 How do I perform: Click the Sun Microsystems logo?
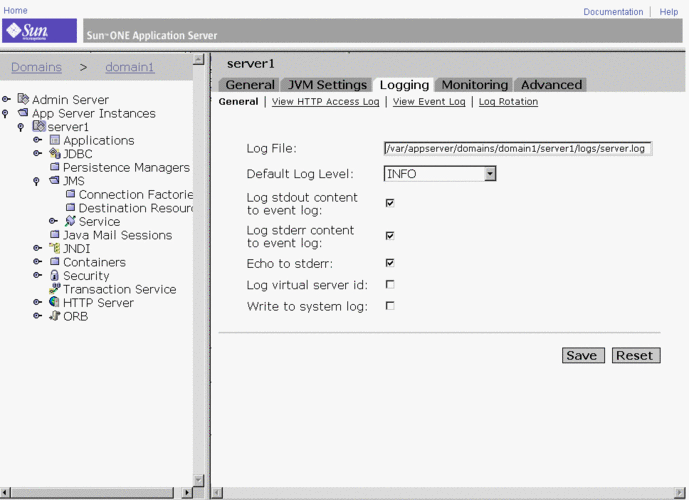[x=39, y=31]
